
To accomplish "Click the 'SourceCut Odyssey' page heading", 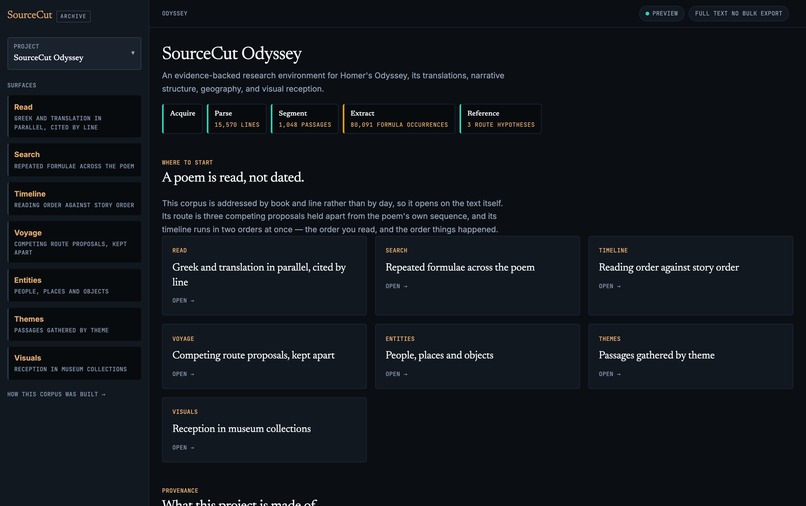I will pyautogui.click(x=232, y=53).
